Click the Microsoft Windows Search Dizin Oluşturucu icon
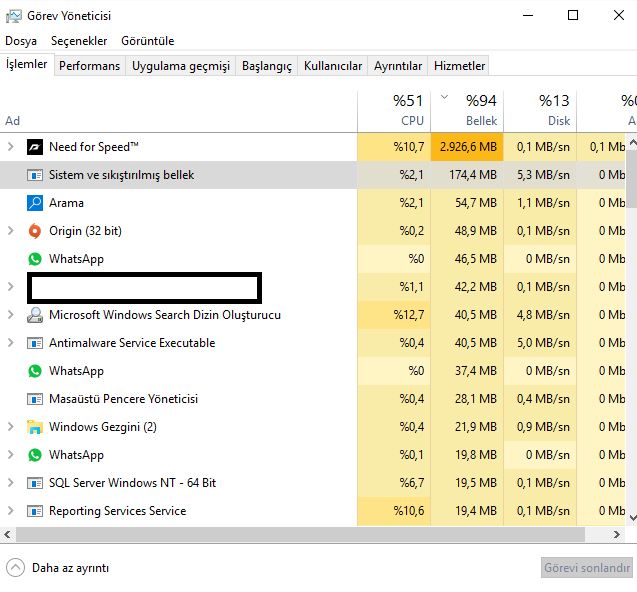 pyautogui.click(x=35, y=315)
